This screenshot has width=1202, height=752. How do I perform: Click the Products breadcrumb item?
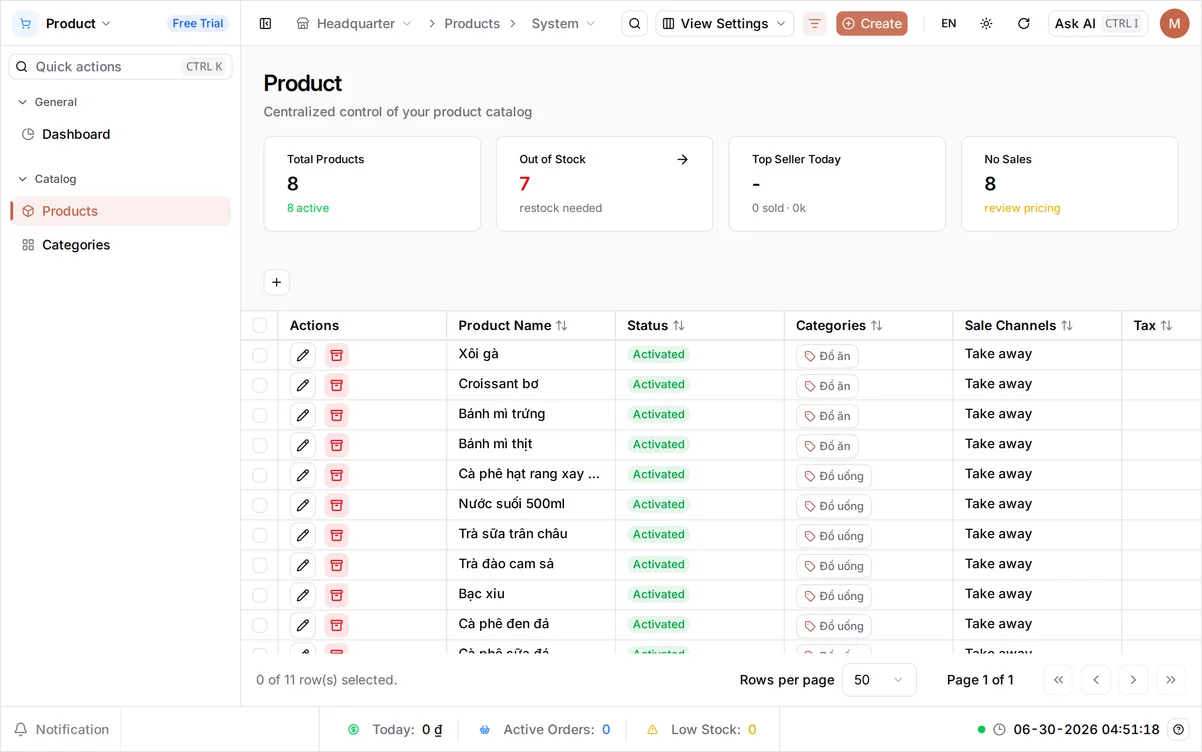click(x=472, y=23)
